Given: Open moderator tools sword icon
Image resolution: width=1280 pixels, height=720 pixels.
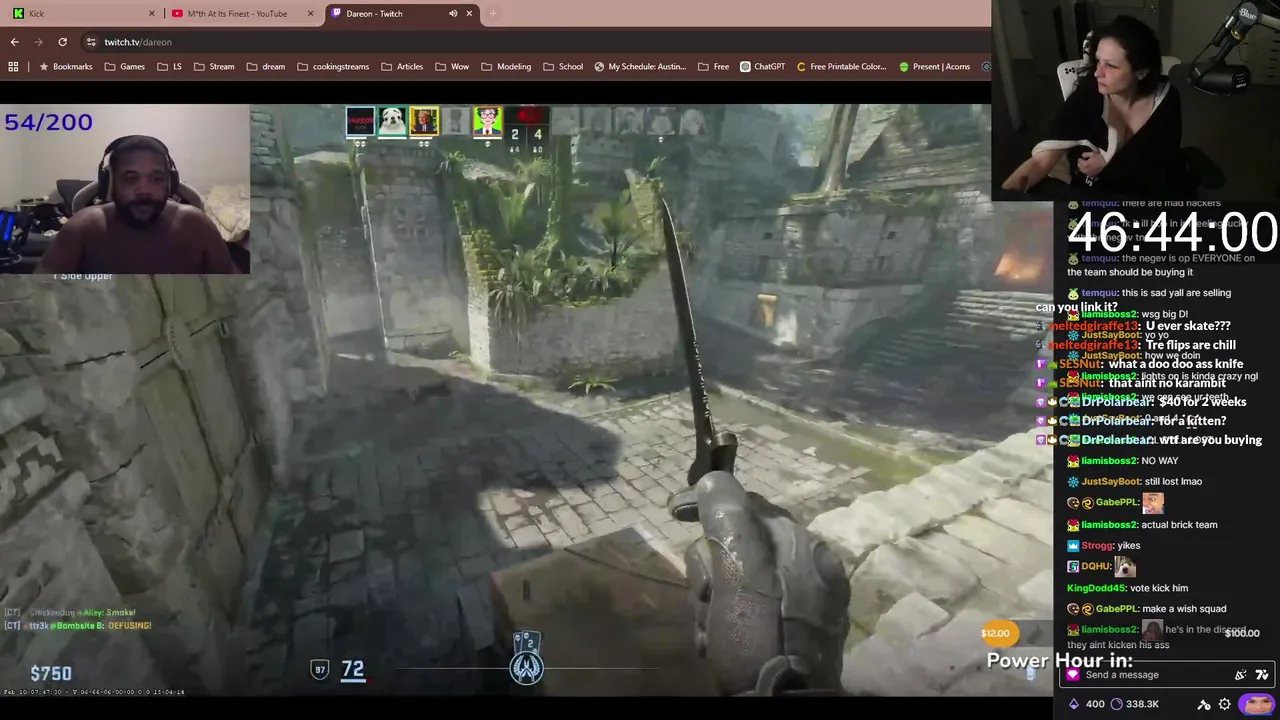Looking at the screenshot, I should (x=1204, y=704).
